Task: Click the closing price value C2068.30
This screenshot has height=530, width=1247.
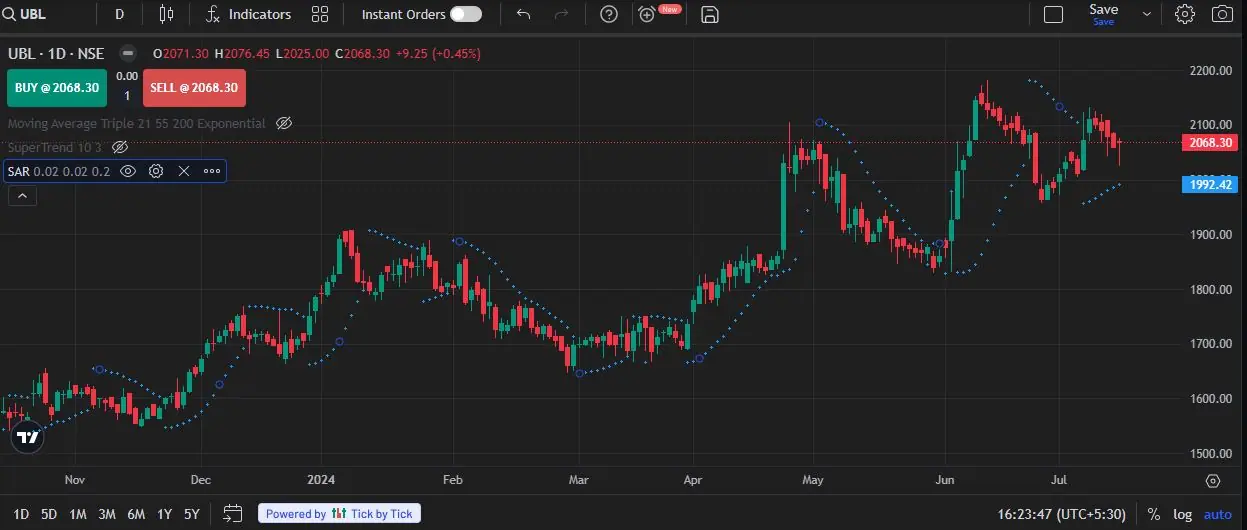Action: coord(362,54)
